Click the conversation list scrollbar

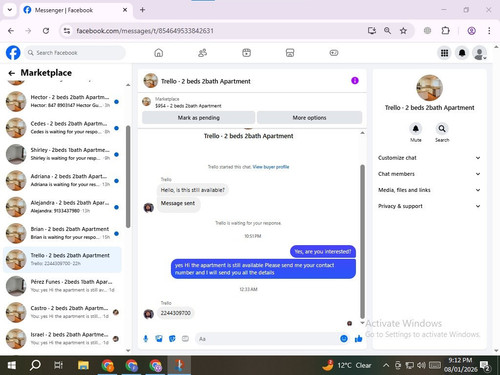tap(128, 177)
